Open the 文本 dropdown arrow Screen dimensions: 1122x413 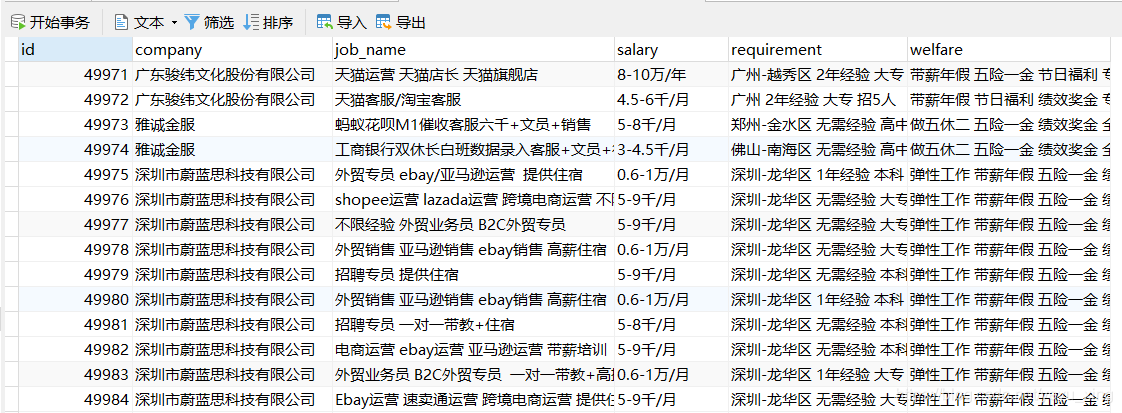174,24
